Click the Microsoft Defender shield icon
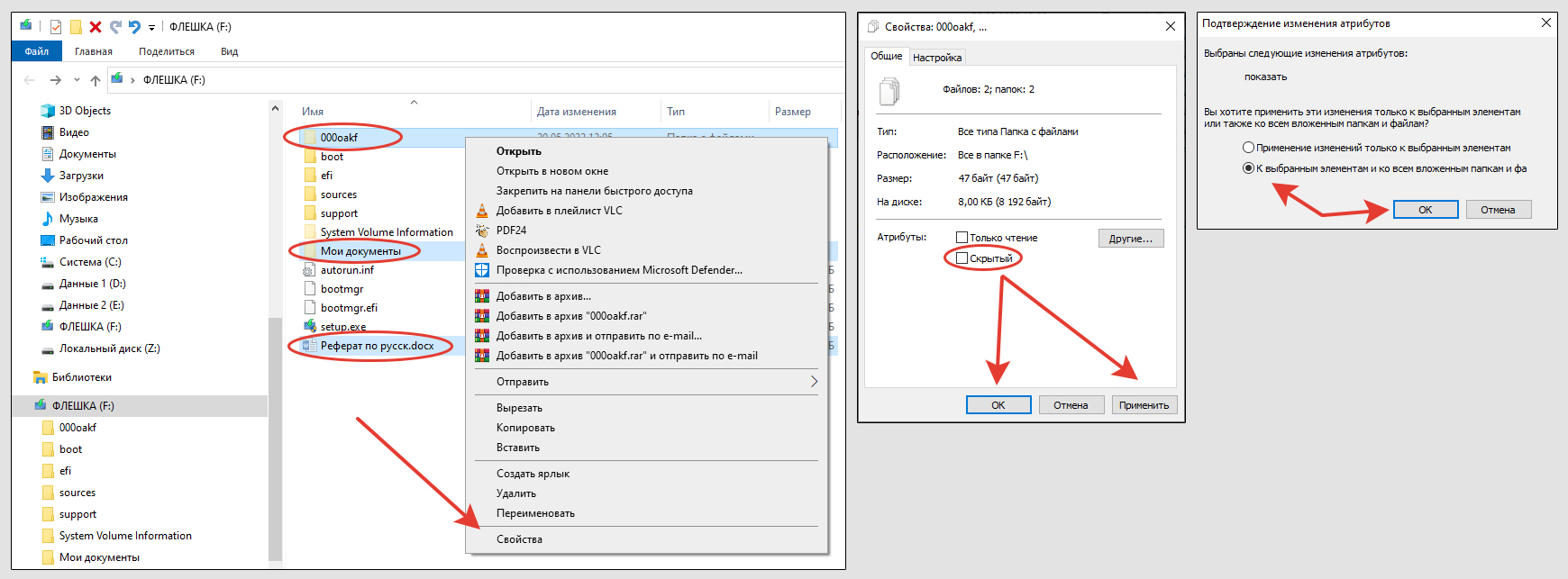1568x579 pixels. [482, 270]
